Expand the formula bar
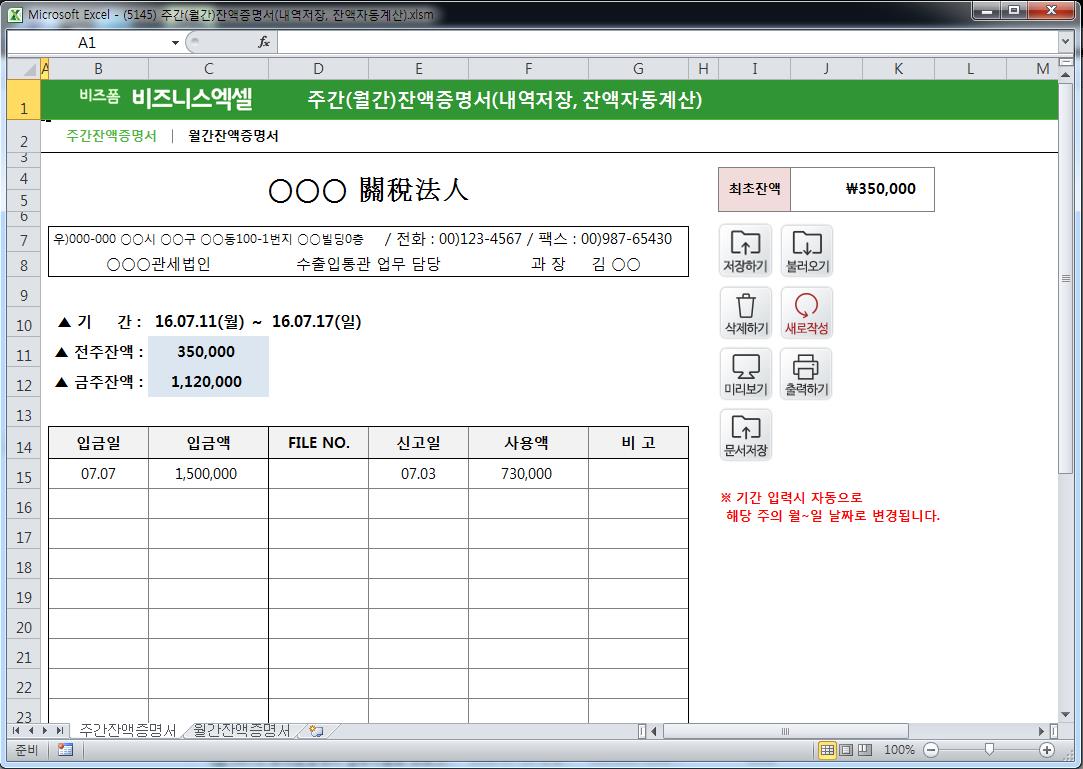1083x769 pixels. 1065,42
